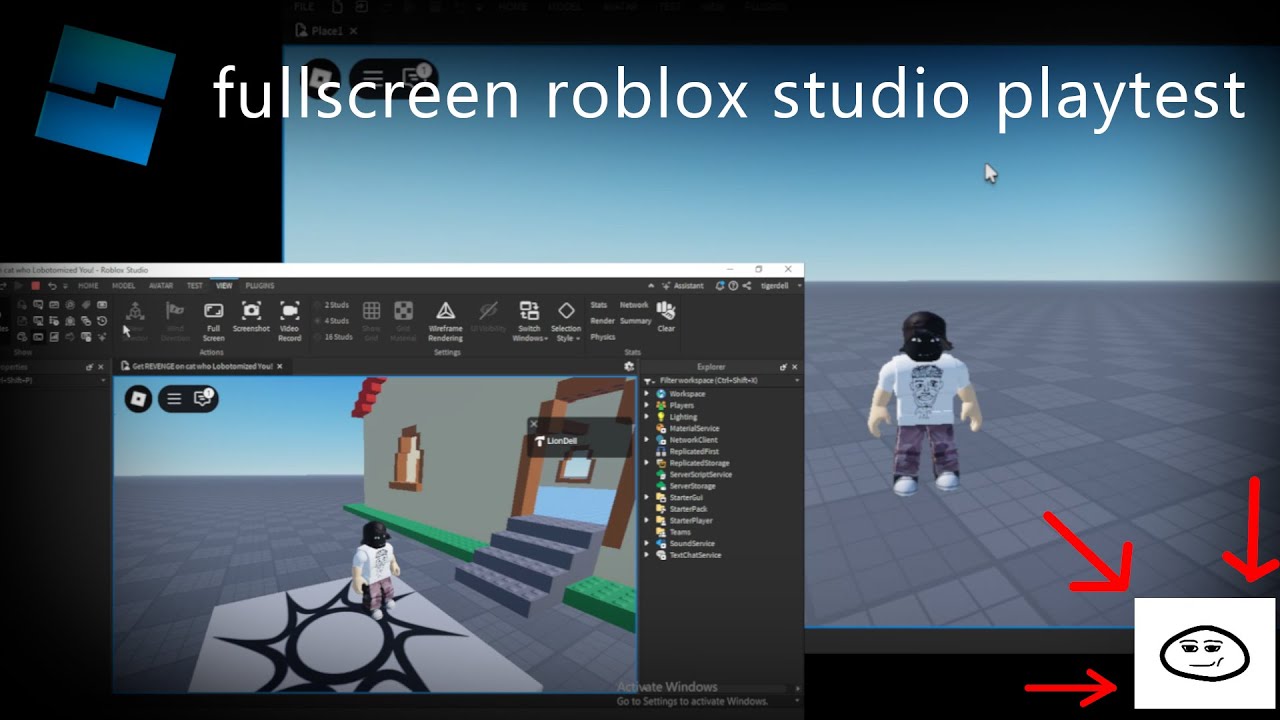This screenshot has width=1280, height=720.
Task: Choose the 2 Studs grid option
Action: pyautogui.click(x=332, y=305)
